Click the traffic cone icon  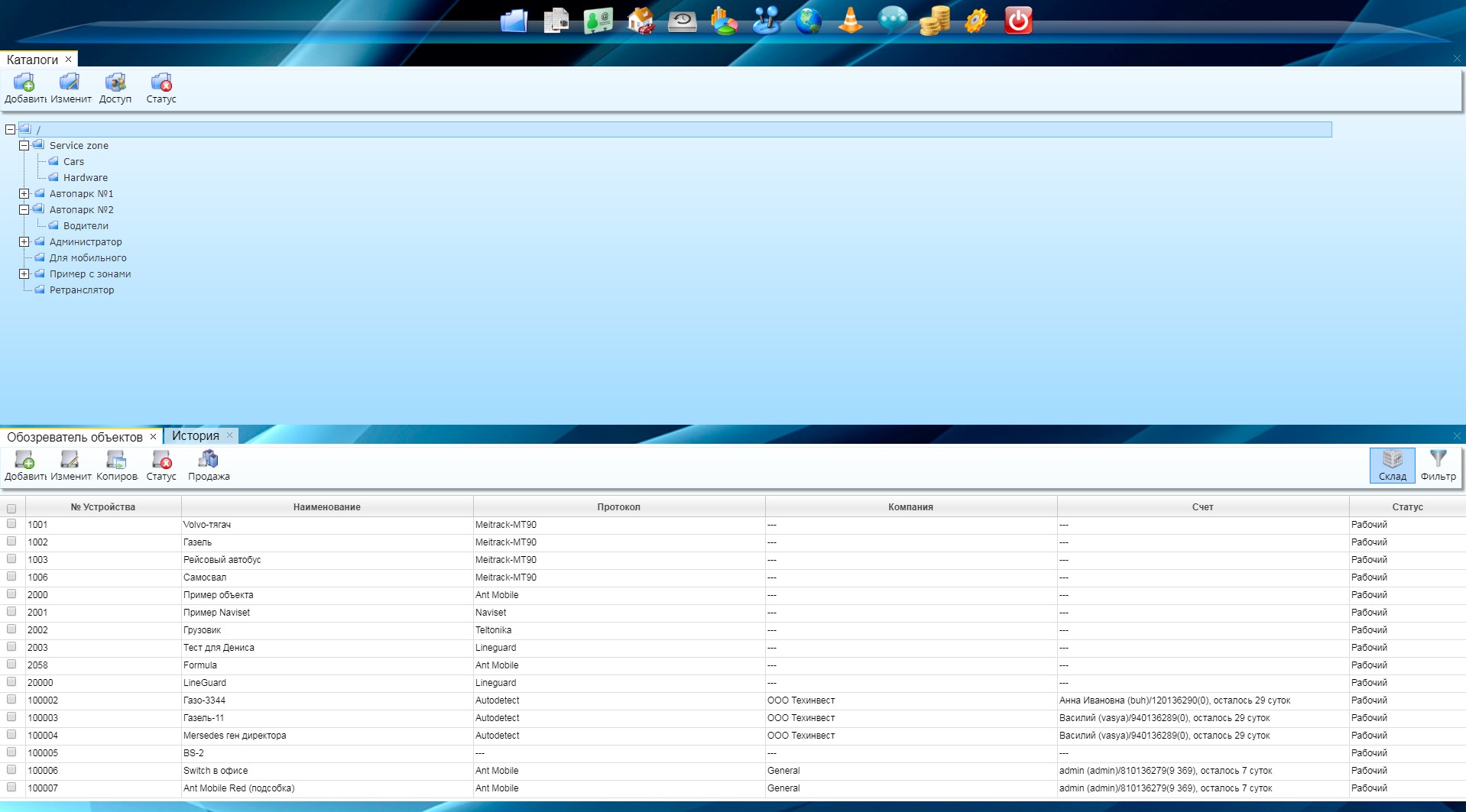(850, 21)
